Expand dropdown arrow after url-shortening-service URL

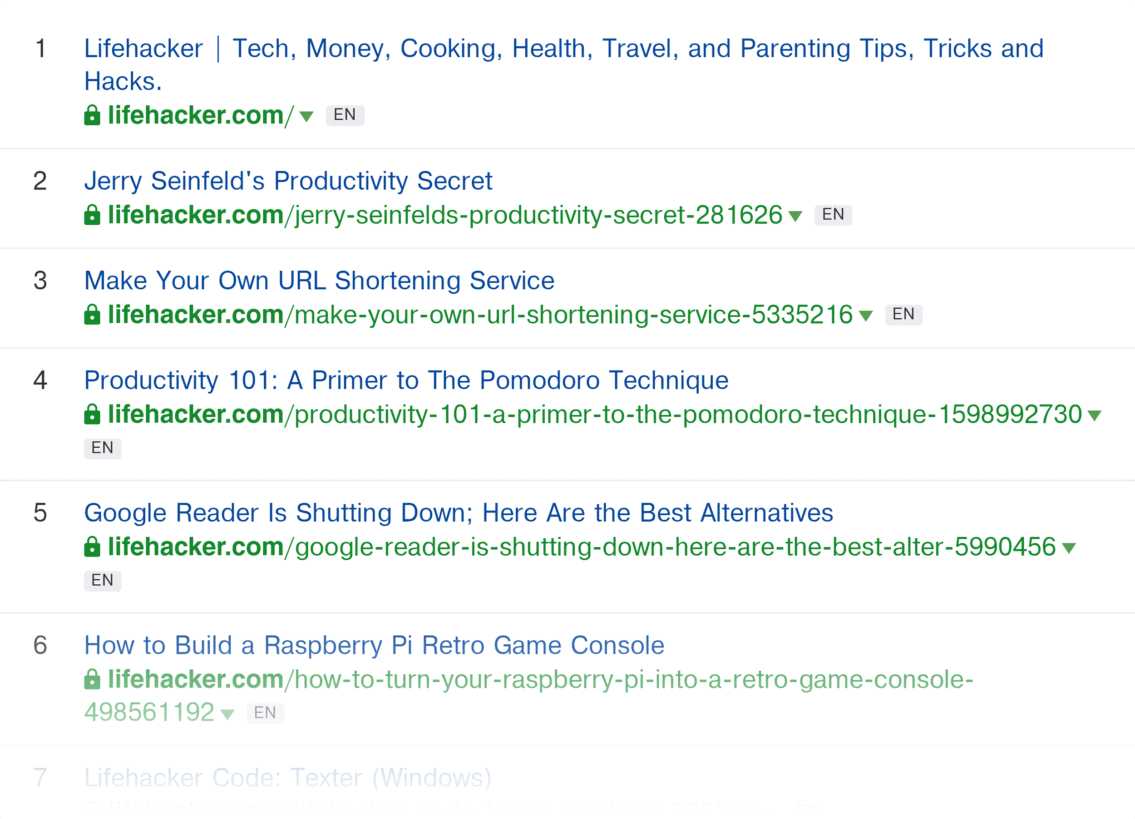click(866, 316)
